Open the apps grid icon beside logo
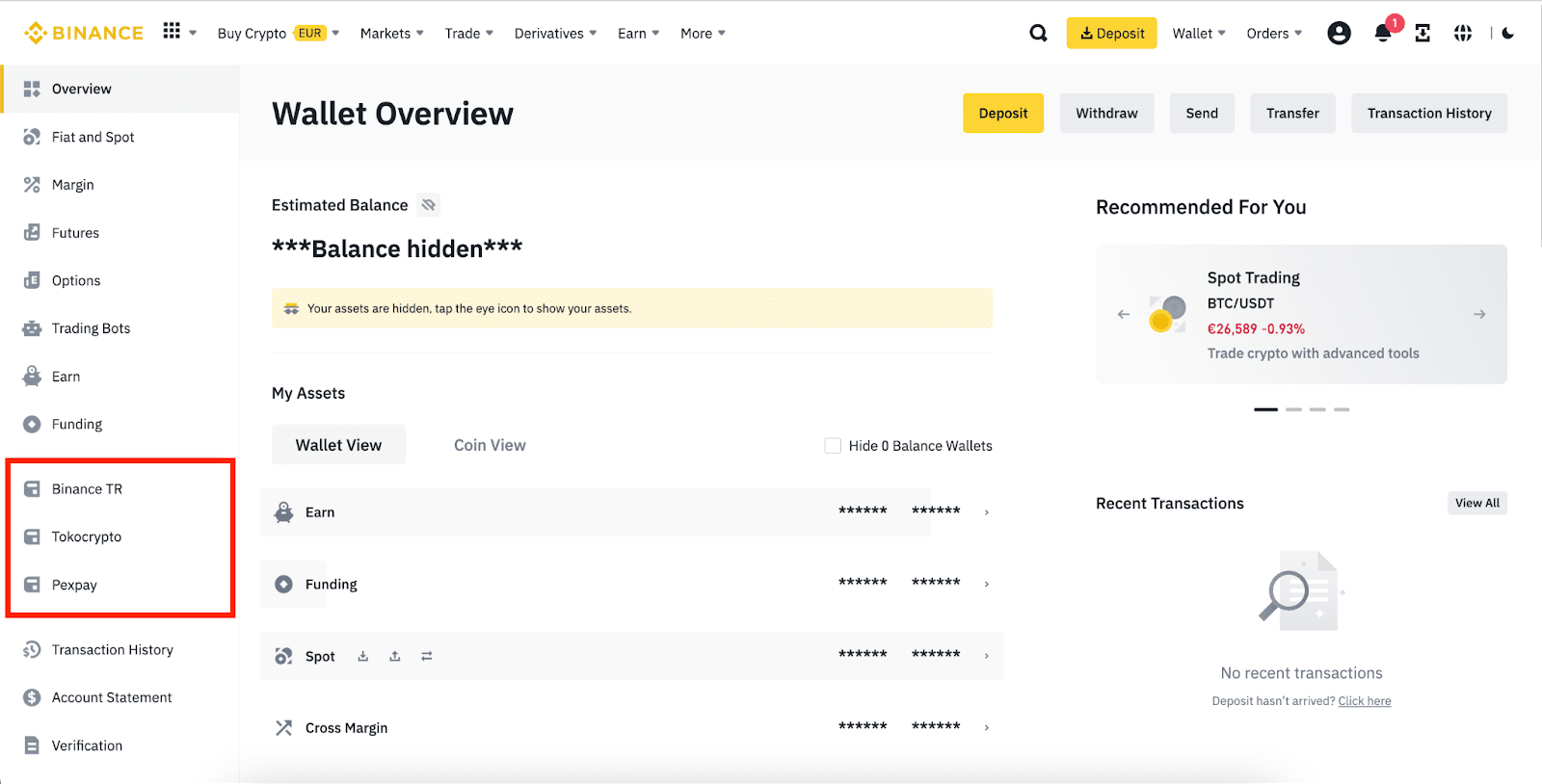 coord(173,32)
